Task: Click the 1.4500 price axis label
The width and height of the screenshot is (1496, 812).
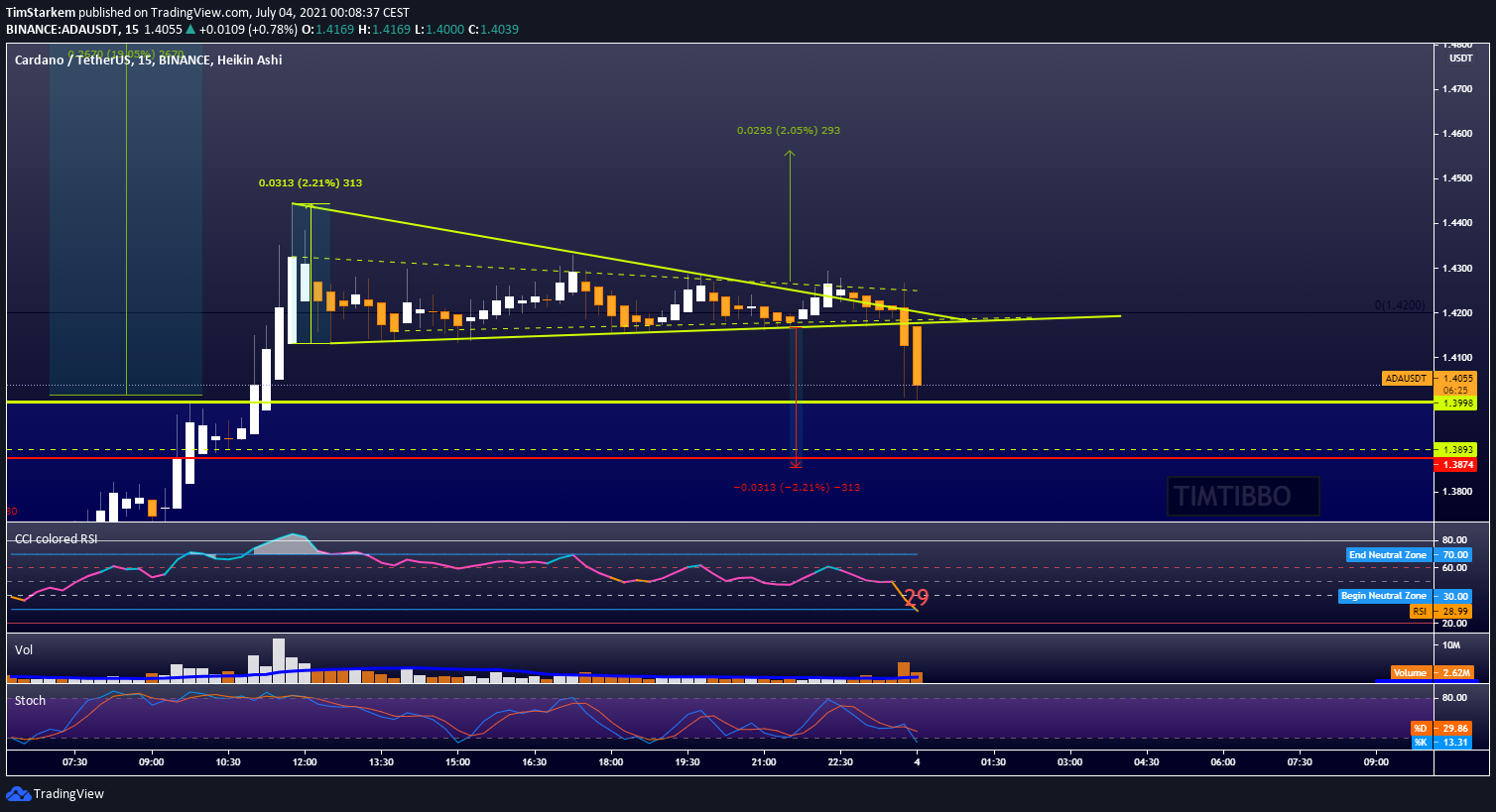Action: 1457,178
